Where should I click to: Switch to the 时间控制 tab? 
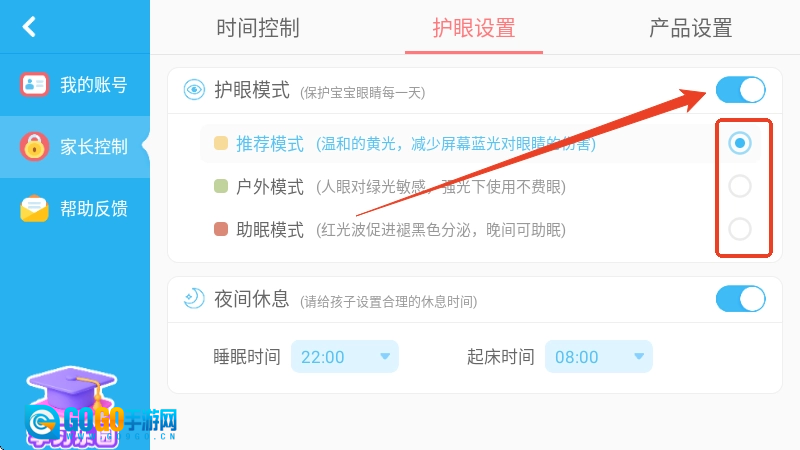[258, 28]
